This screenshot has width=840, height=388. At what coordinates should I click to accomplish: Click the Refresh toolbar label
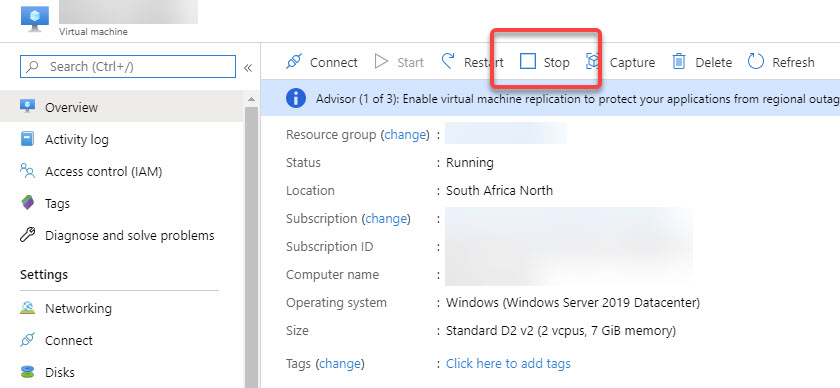[793, 63]
